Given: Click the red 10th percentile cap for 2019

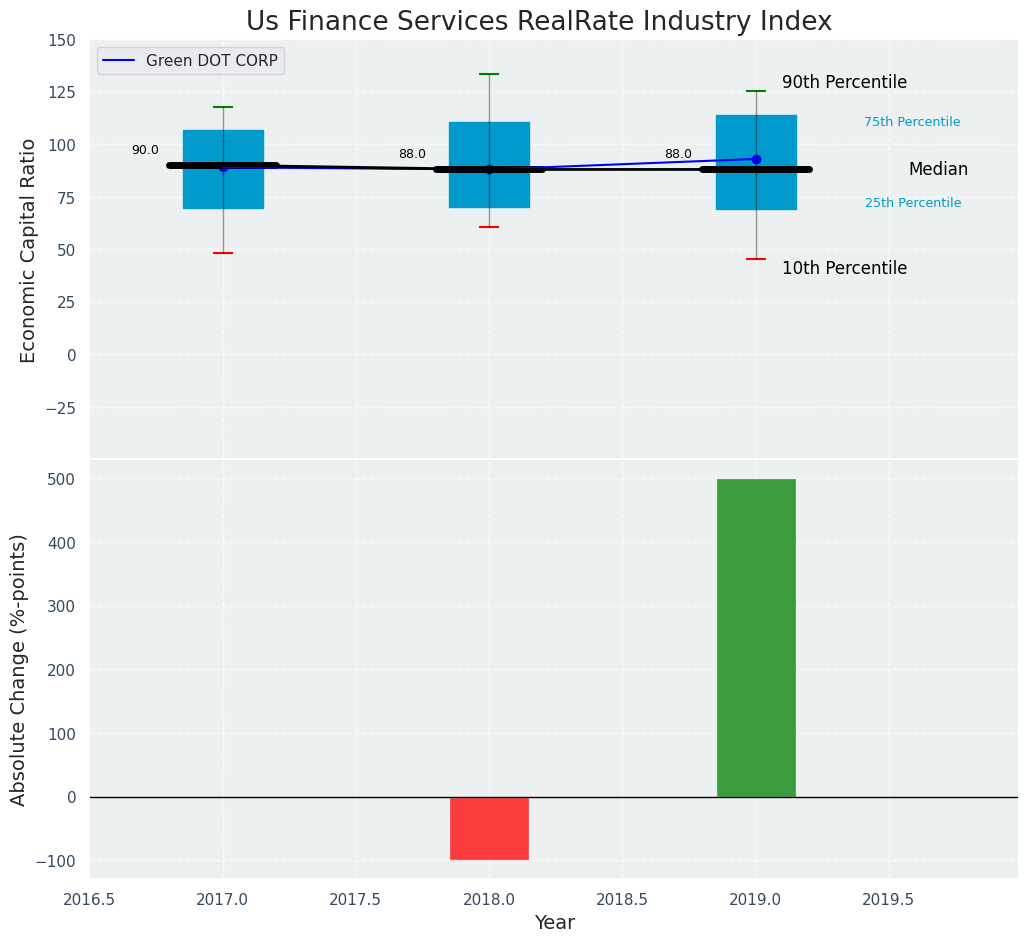Looking at the screenshot, I should coord(756,259).
